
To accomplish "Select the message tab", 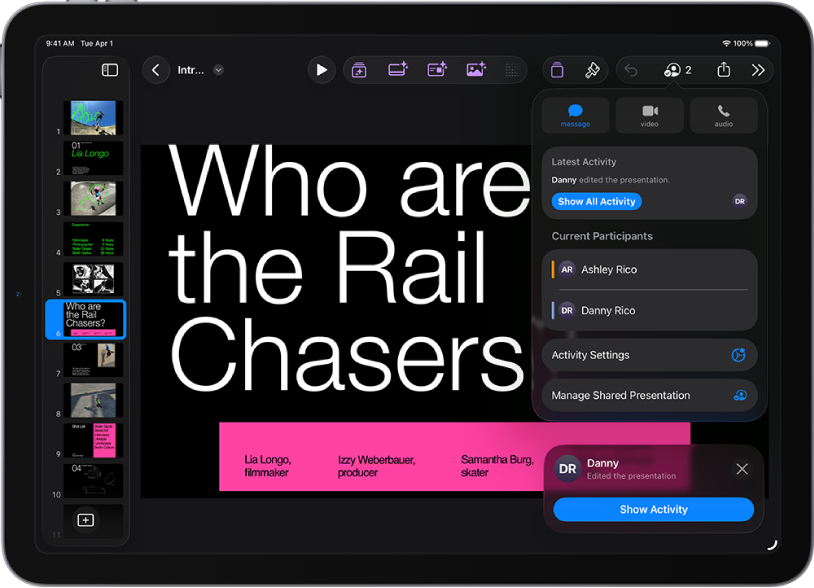I will pos(575,115).
